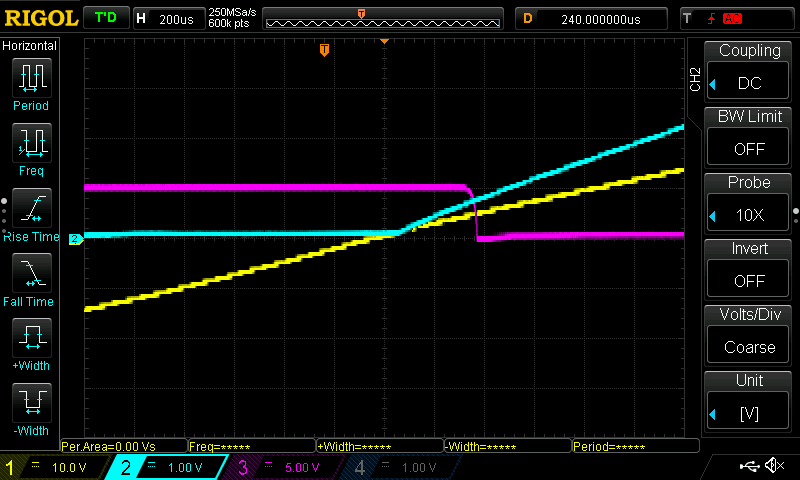Viewport: 800px width, 480px height.
Task: Click the USB connection status icon
Action: pos(749,466)
